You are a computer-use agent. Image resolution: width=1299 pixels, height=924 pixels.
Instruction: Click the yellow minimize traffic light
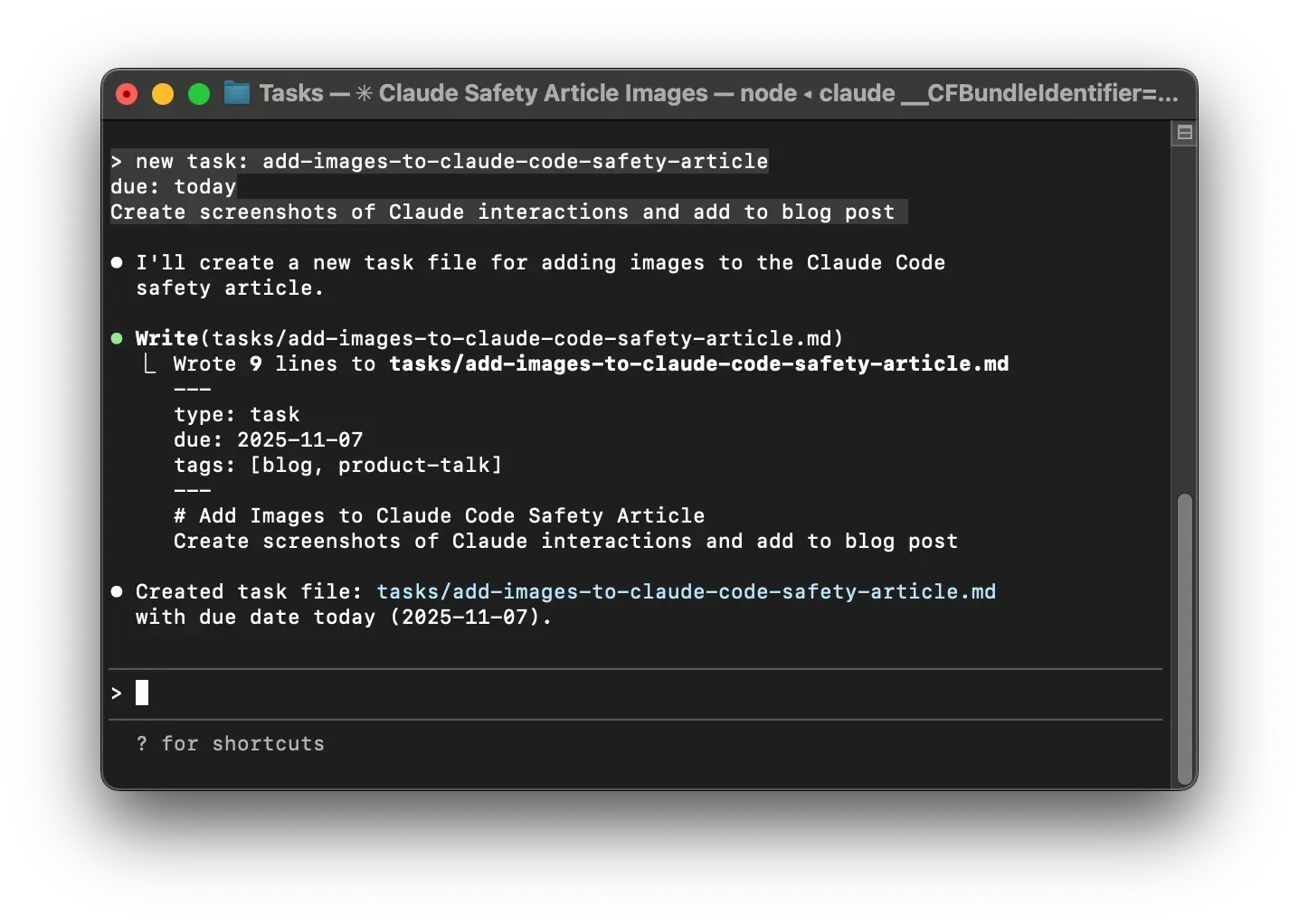162,93
